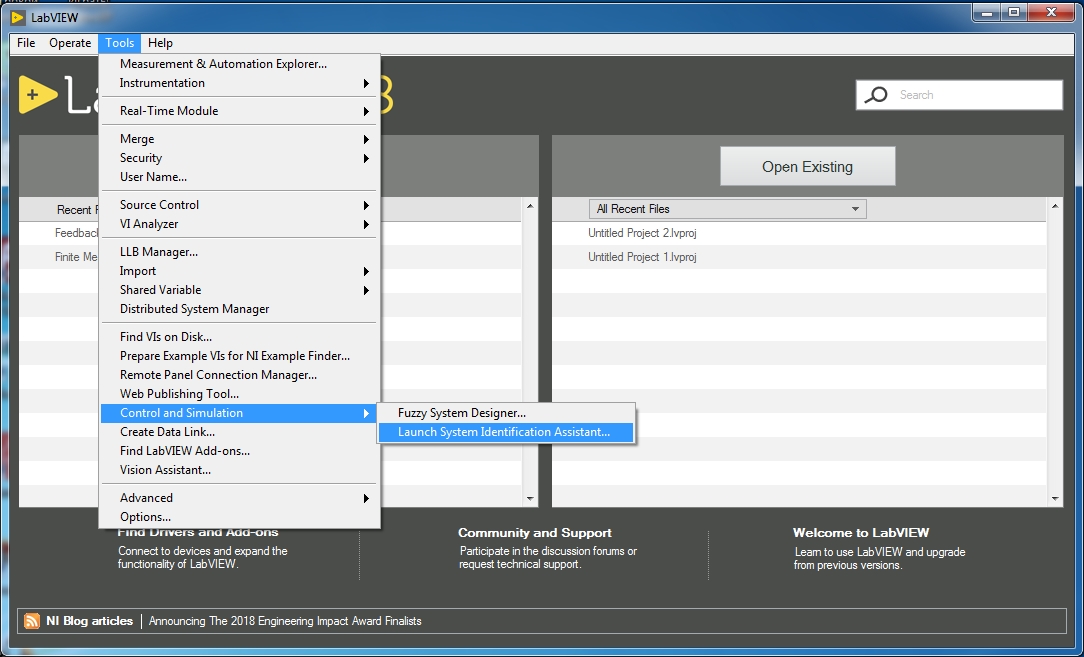The width and height of the screenshot is (1084, 657).
Task: Expand the Real-Time Module submenu
Action: pos(239,111)
